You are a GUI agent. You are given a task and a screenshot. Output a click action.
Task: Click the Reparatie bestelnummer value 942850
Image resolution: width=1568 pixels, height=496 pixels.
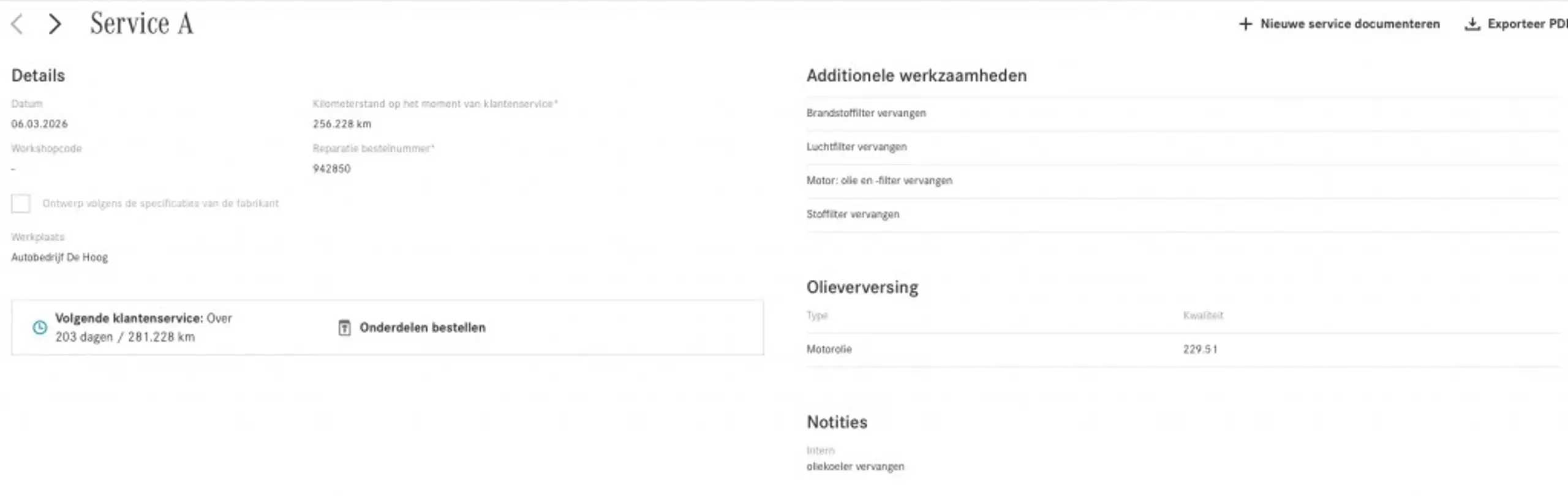coord(331,169)
